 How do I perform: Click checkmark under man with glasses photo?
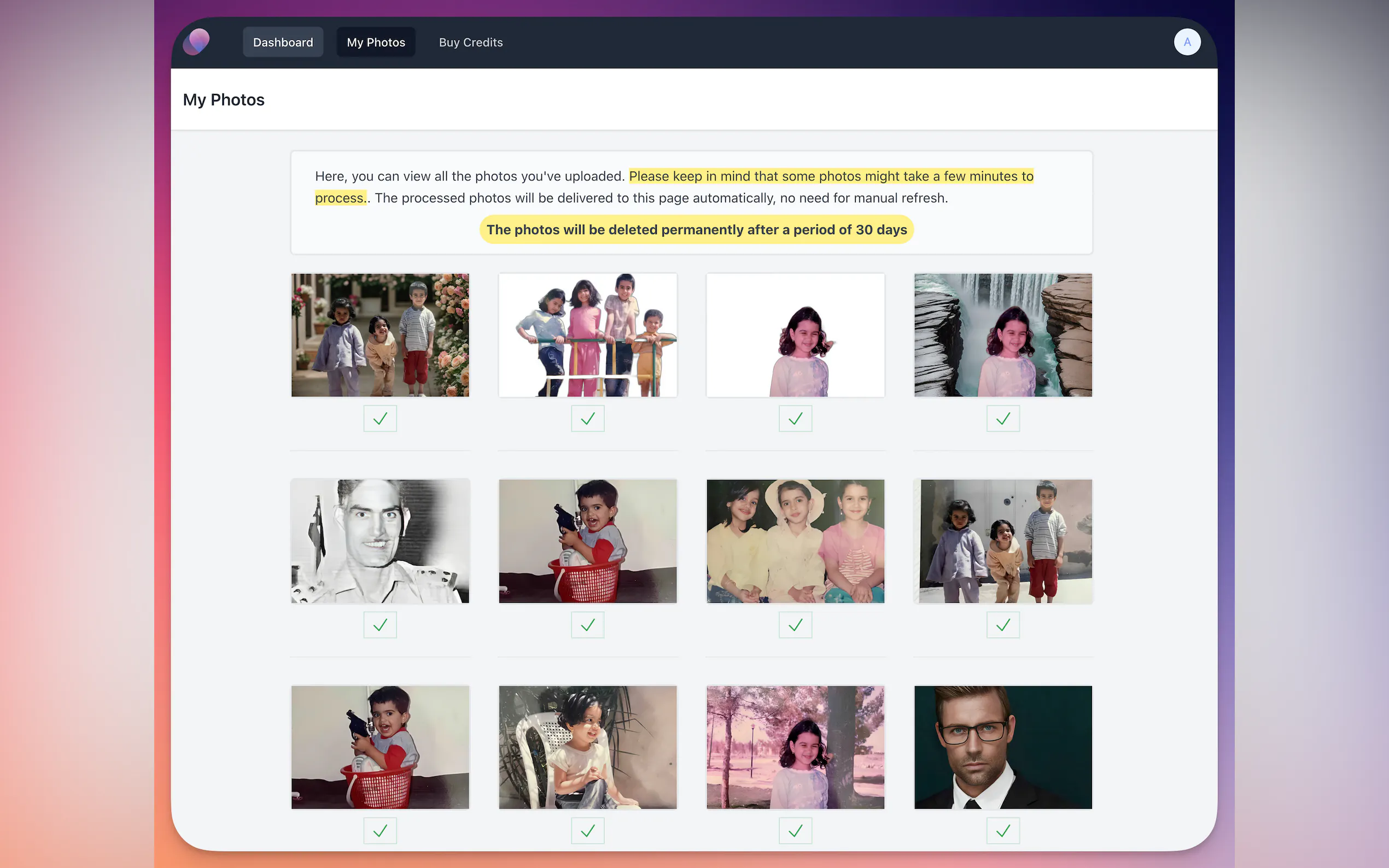1002,830
